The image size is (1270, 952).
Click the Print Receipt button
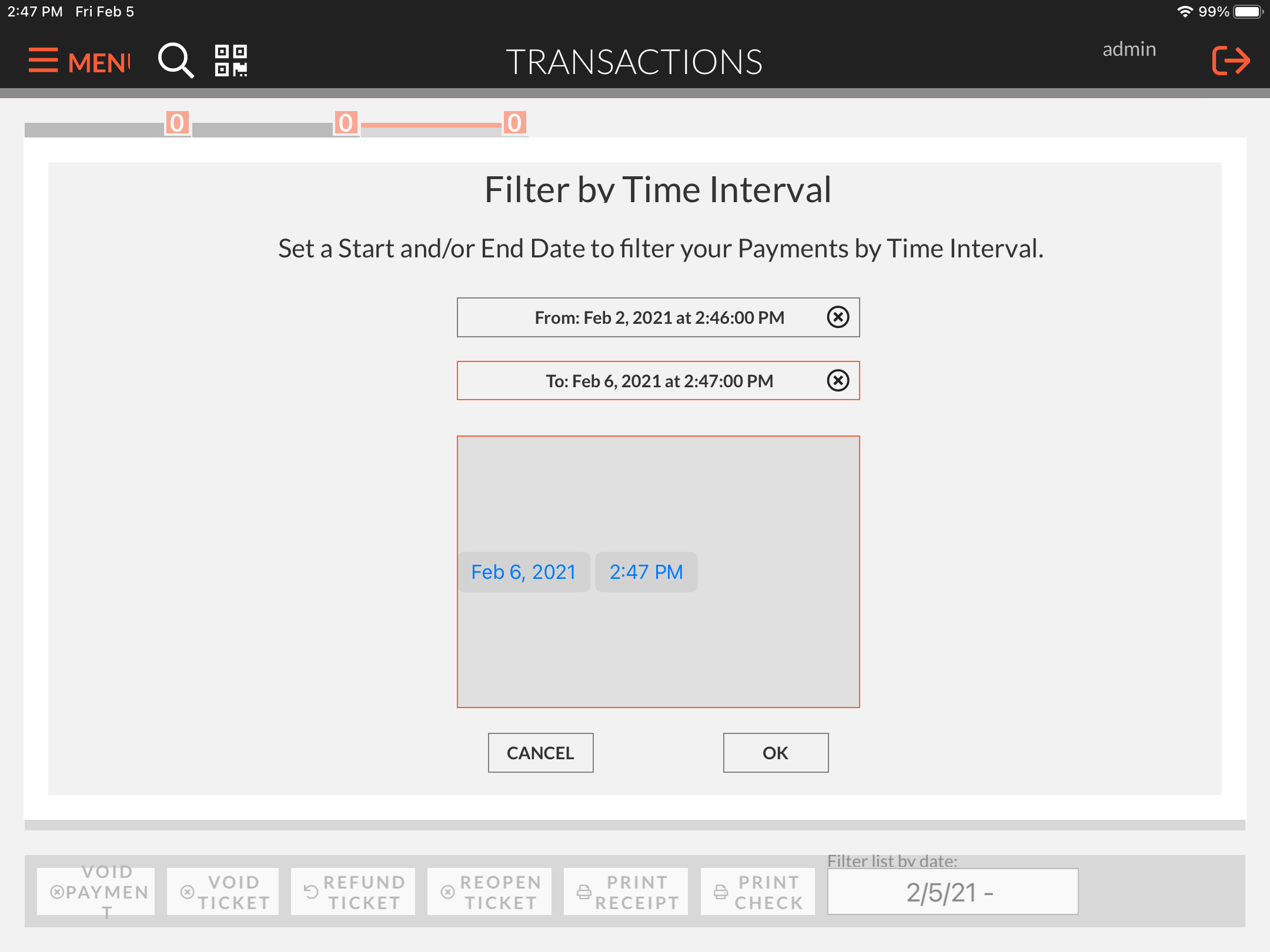pos(626,891)
